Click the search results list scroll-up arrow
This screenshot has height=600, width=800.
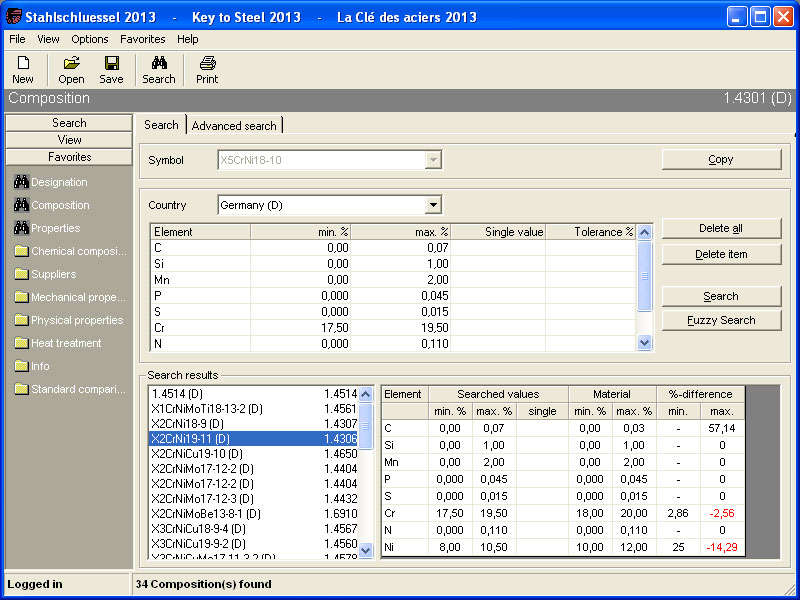[366, 394]
